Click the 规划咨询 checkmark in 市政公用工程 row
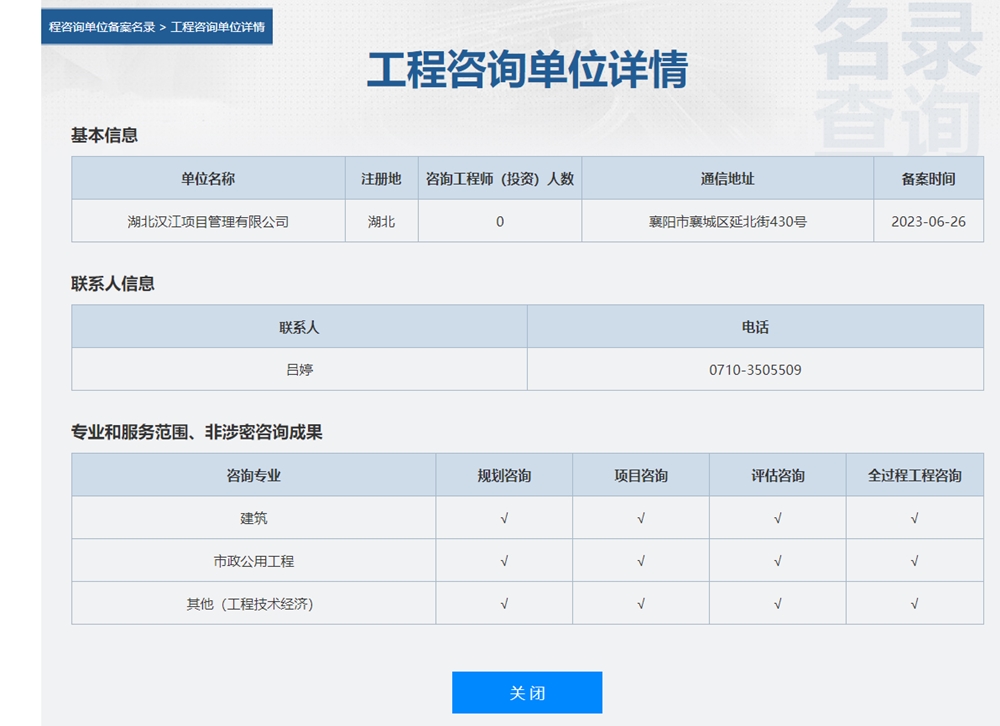This screenshot has width=1000, height=726. (x=504, y=561)
